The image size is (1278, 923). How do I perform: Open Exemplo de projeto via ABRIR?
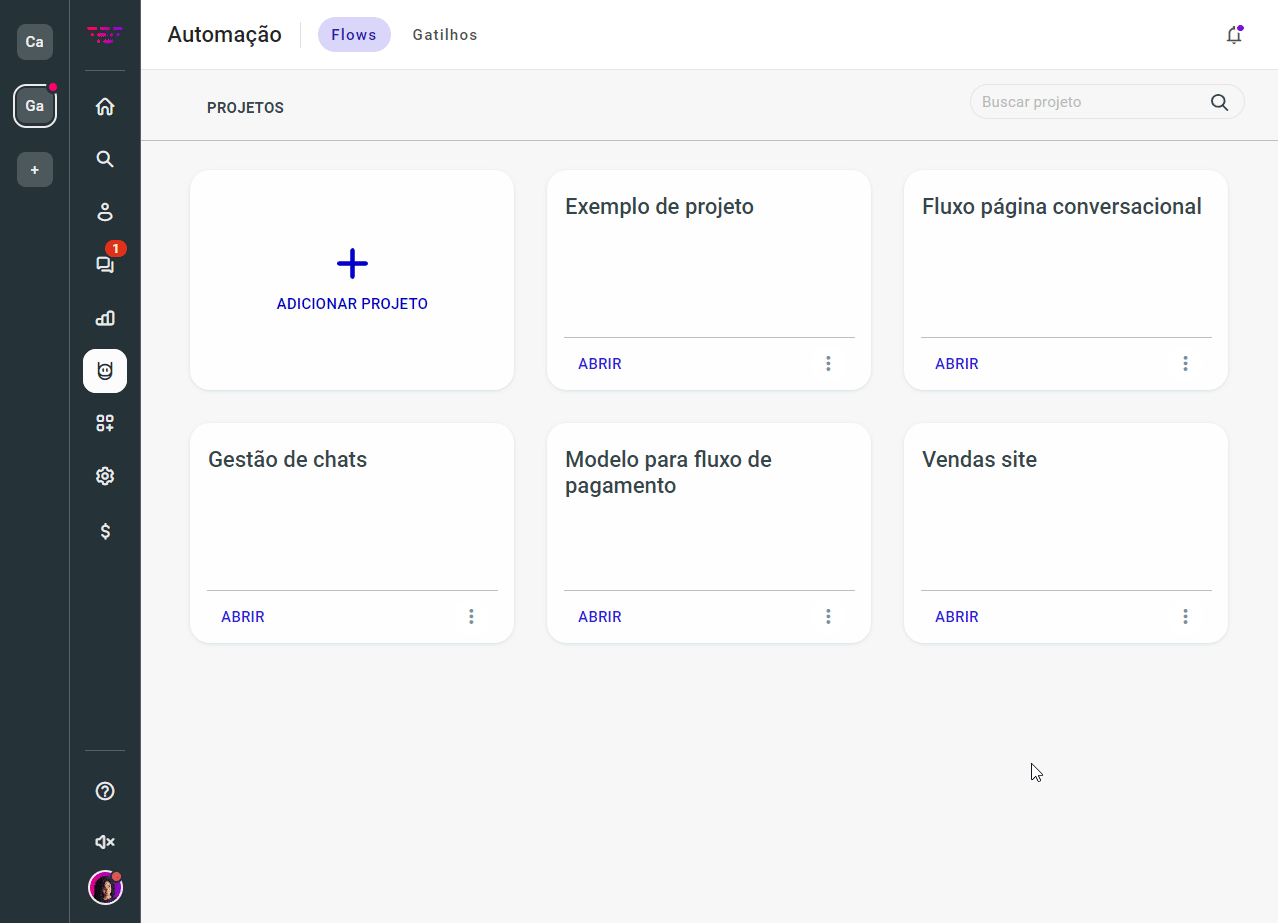600,364
